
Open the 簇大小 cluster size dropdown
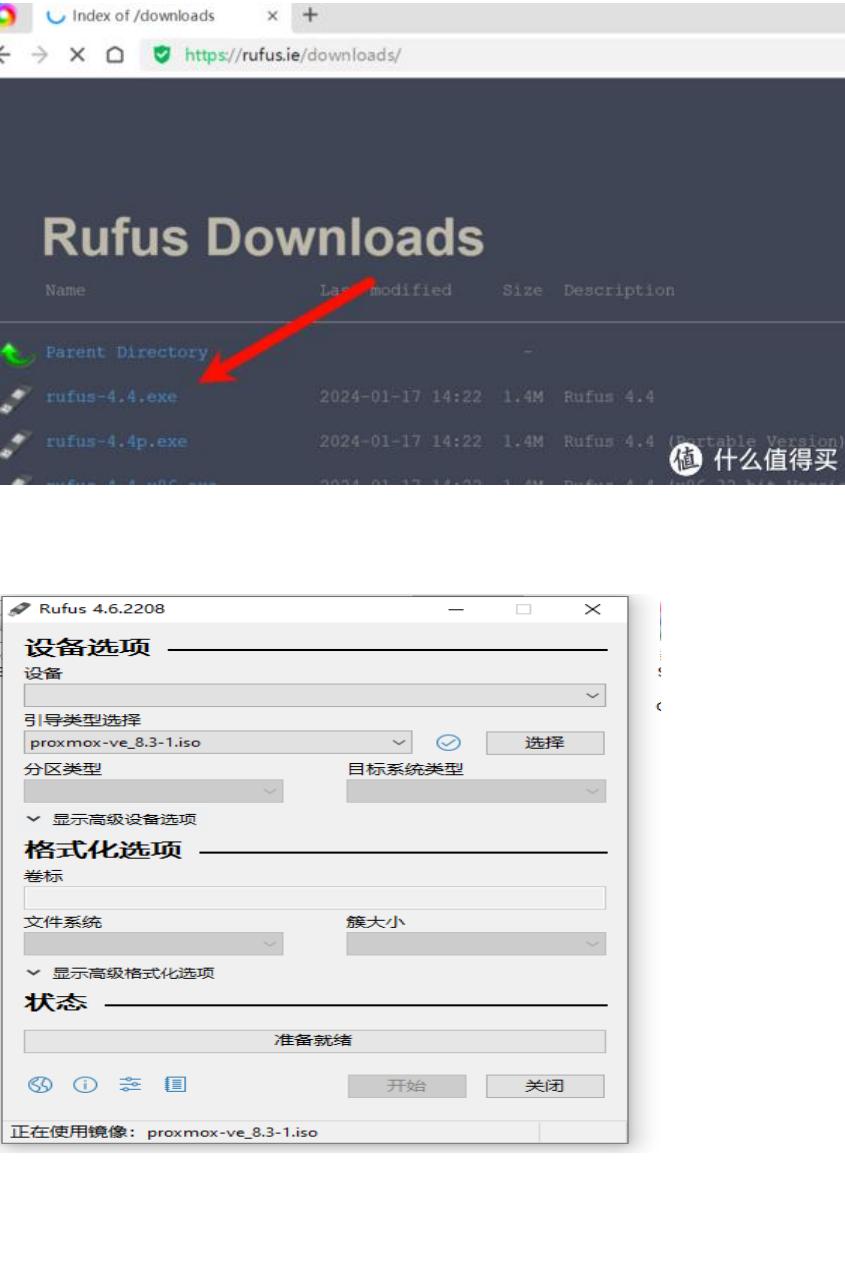476,943
